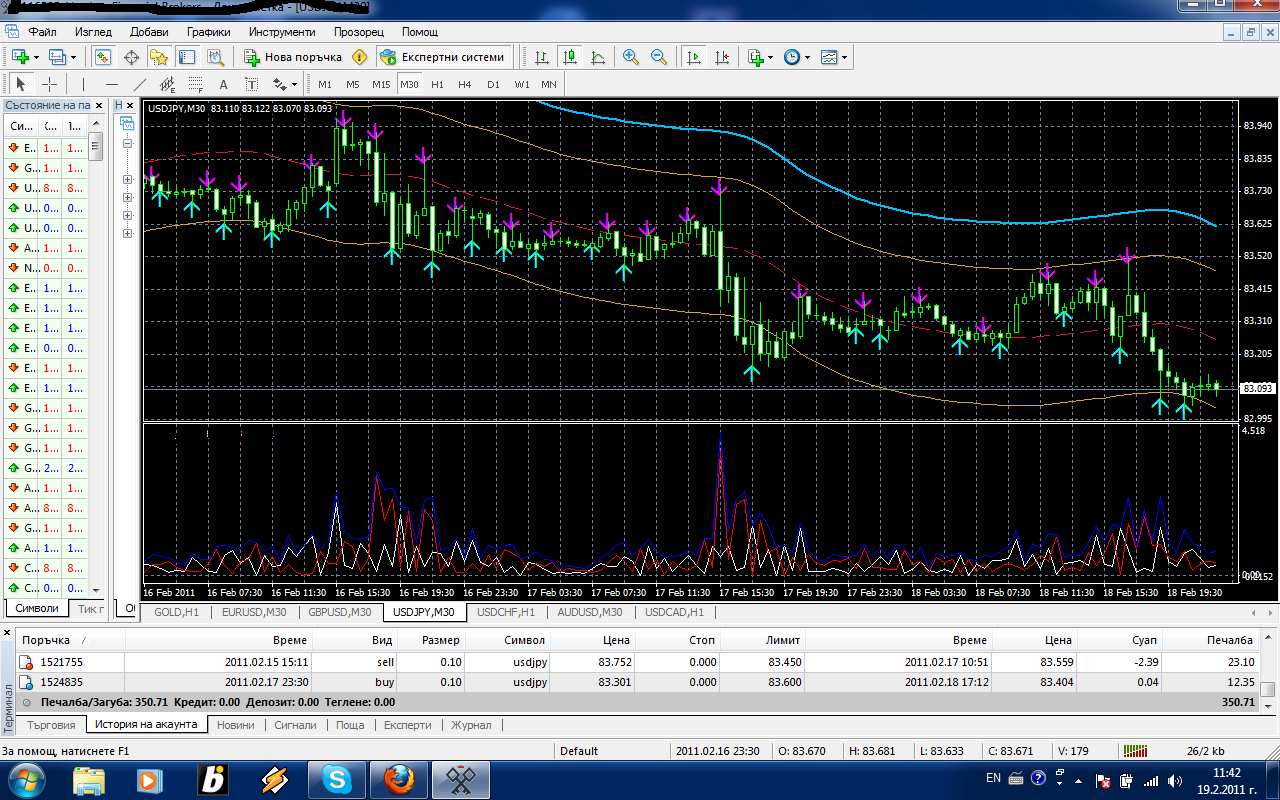Open the Файл menu

pos(43,32)
